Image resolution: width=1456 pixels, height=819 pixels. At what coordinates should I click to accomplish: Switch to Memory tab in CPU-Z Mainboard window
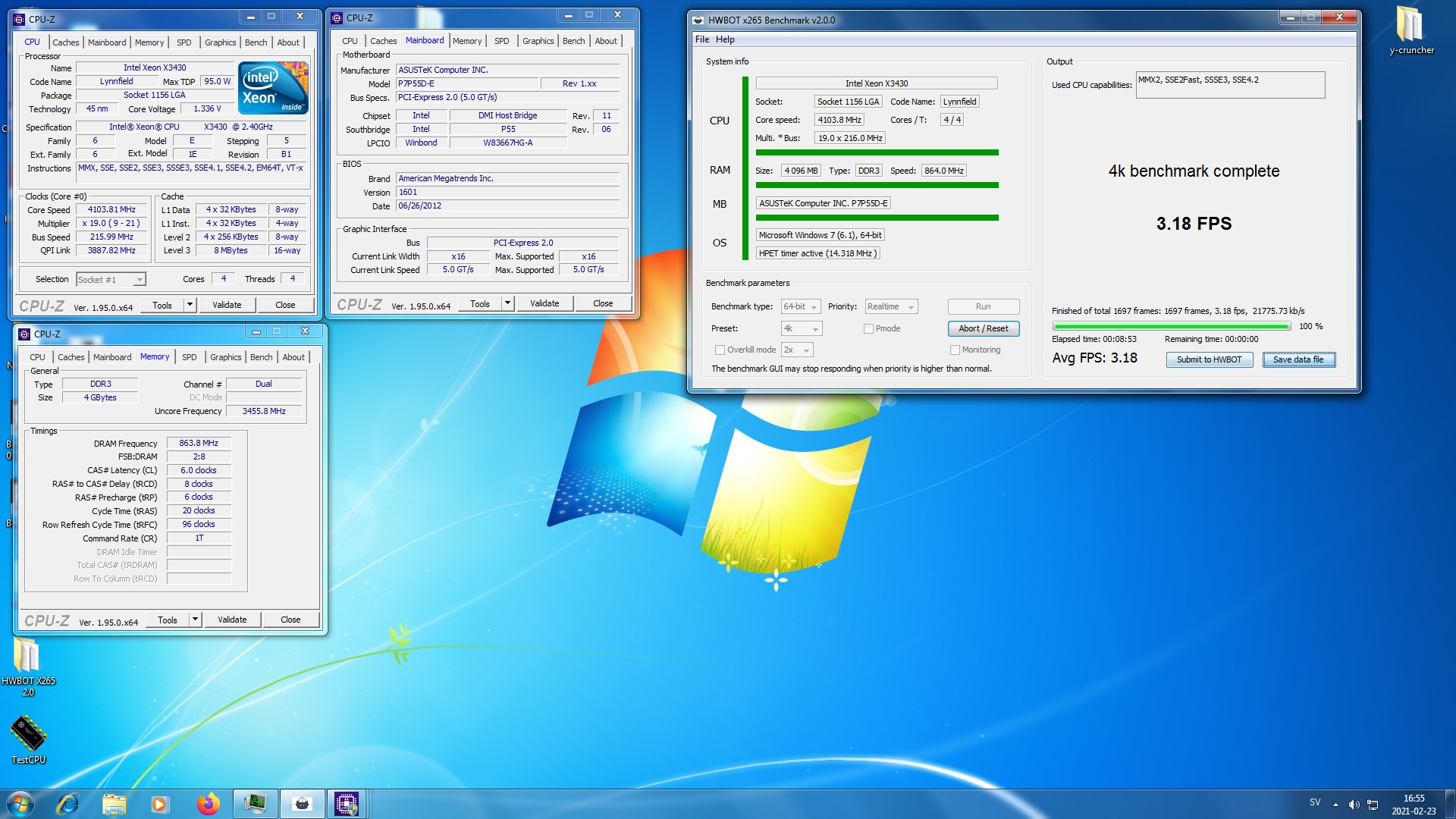tap(467, 41)
